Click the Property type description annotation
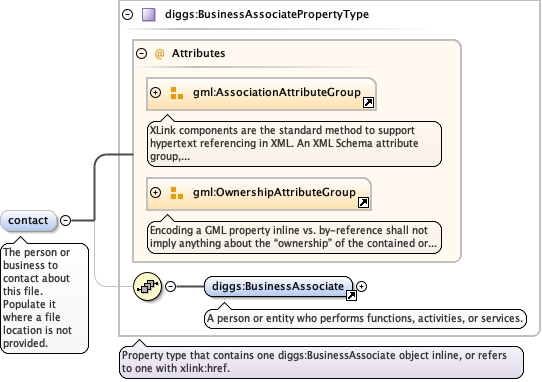The image size is (542, 382). pyautogui.click(x=321, y=362)
